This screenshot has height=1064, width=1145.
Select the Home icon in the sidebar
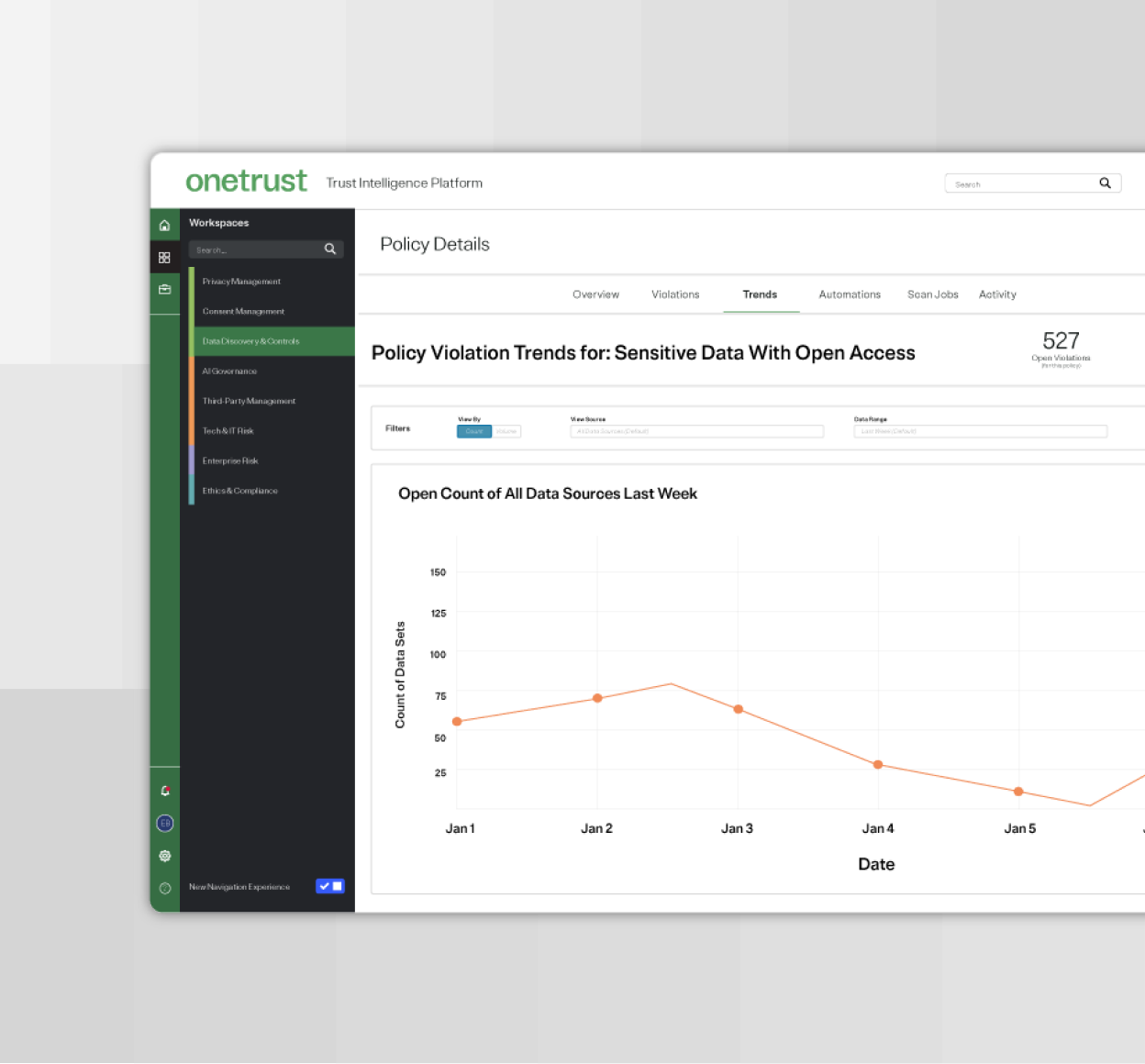164,225
